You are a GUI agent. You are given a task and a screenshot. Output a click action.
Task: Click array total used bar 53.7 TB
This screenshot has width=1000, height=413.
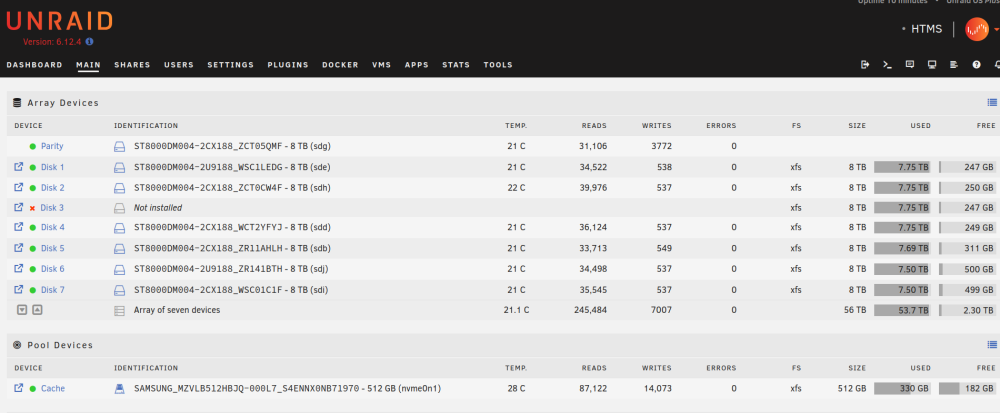point(902,310)
